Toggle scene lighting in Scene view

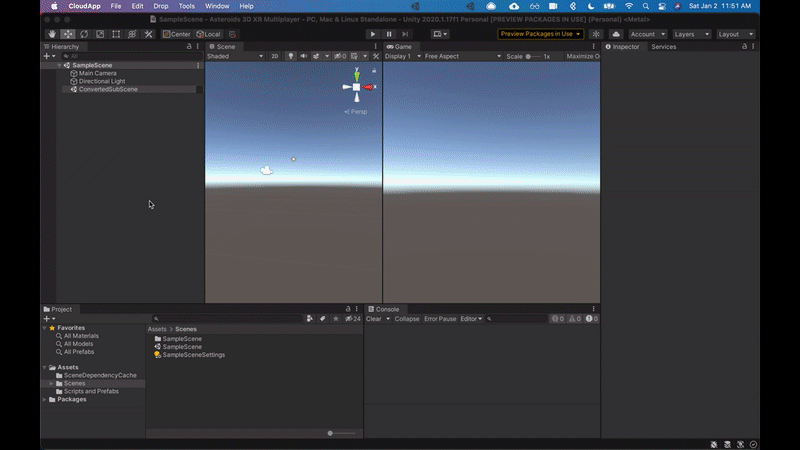click(x=290, y=56)
